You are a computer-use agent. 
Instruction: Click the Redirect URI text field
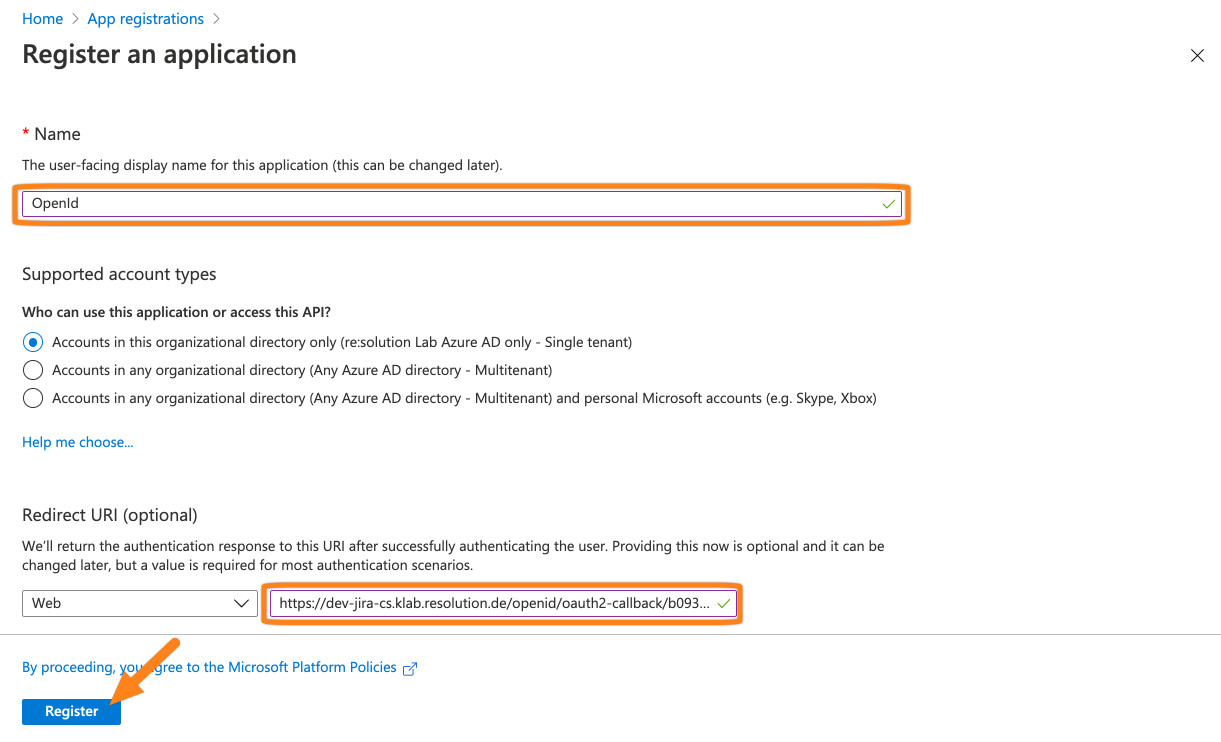tap(500, 603)
